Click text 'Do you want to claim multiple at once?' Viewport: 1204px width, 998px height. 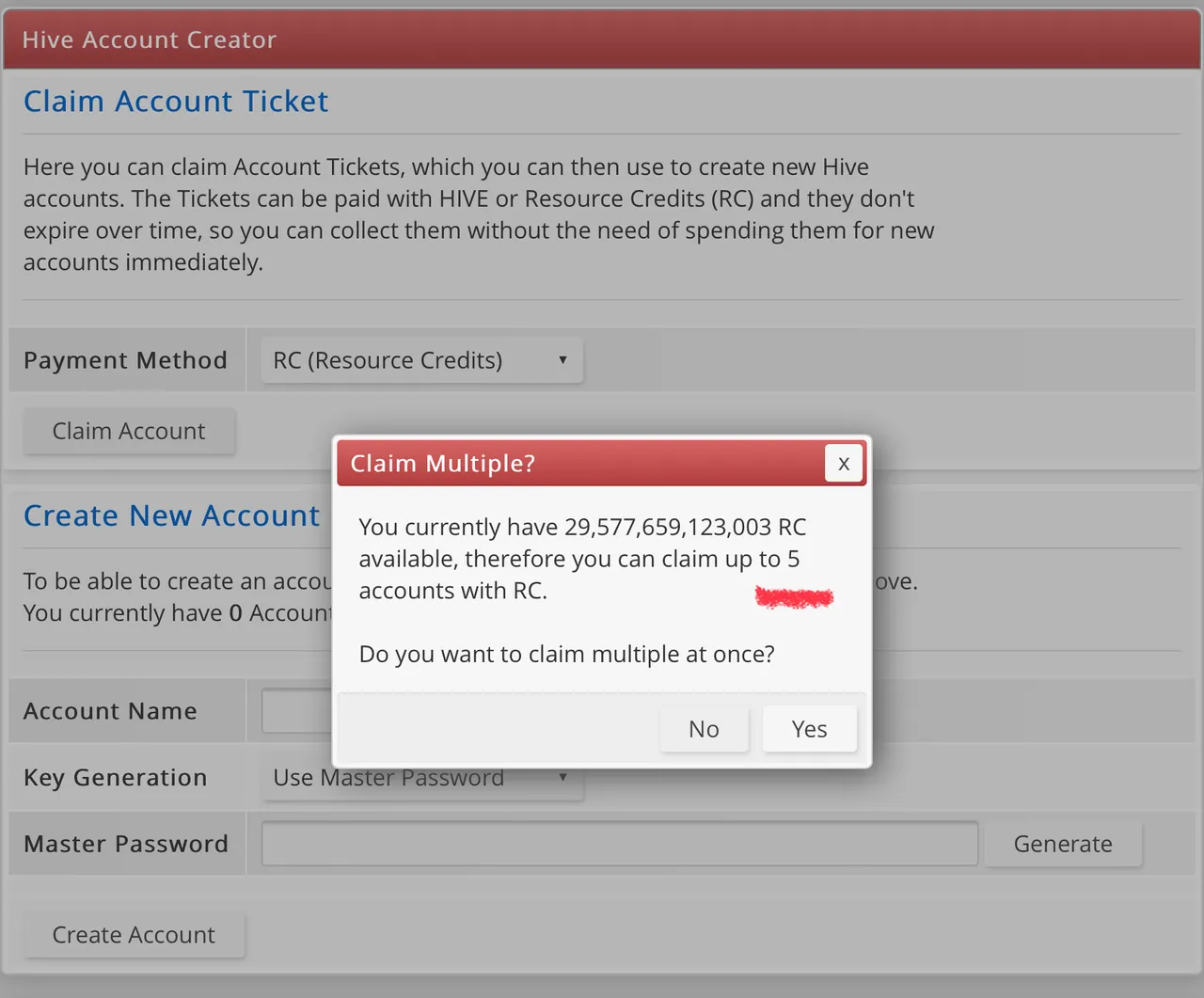[567, 654]
